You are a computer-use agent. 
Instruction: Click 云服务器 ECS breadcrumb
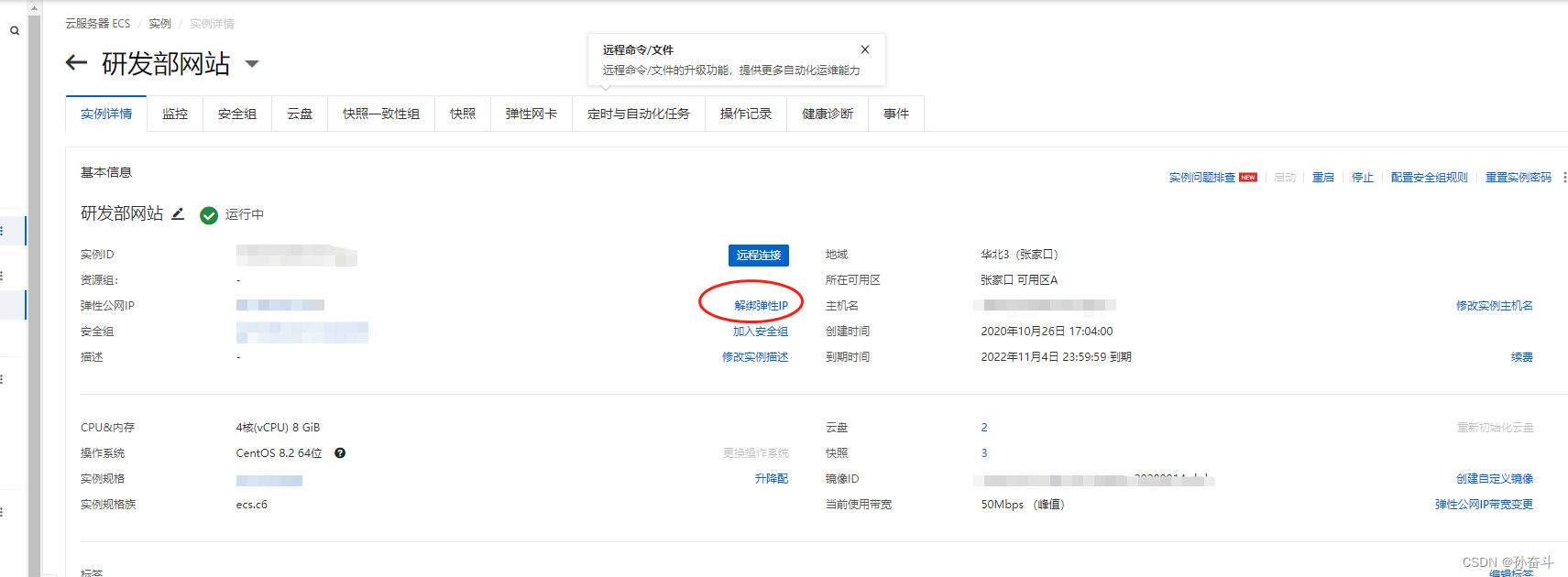pos(98,24)
